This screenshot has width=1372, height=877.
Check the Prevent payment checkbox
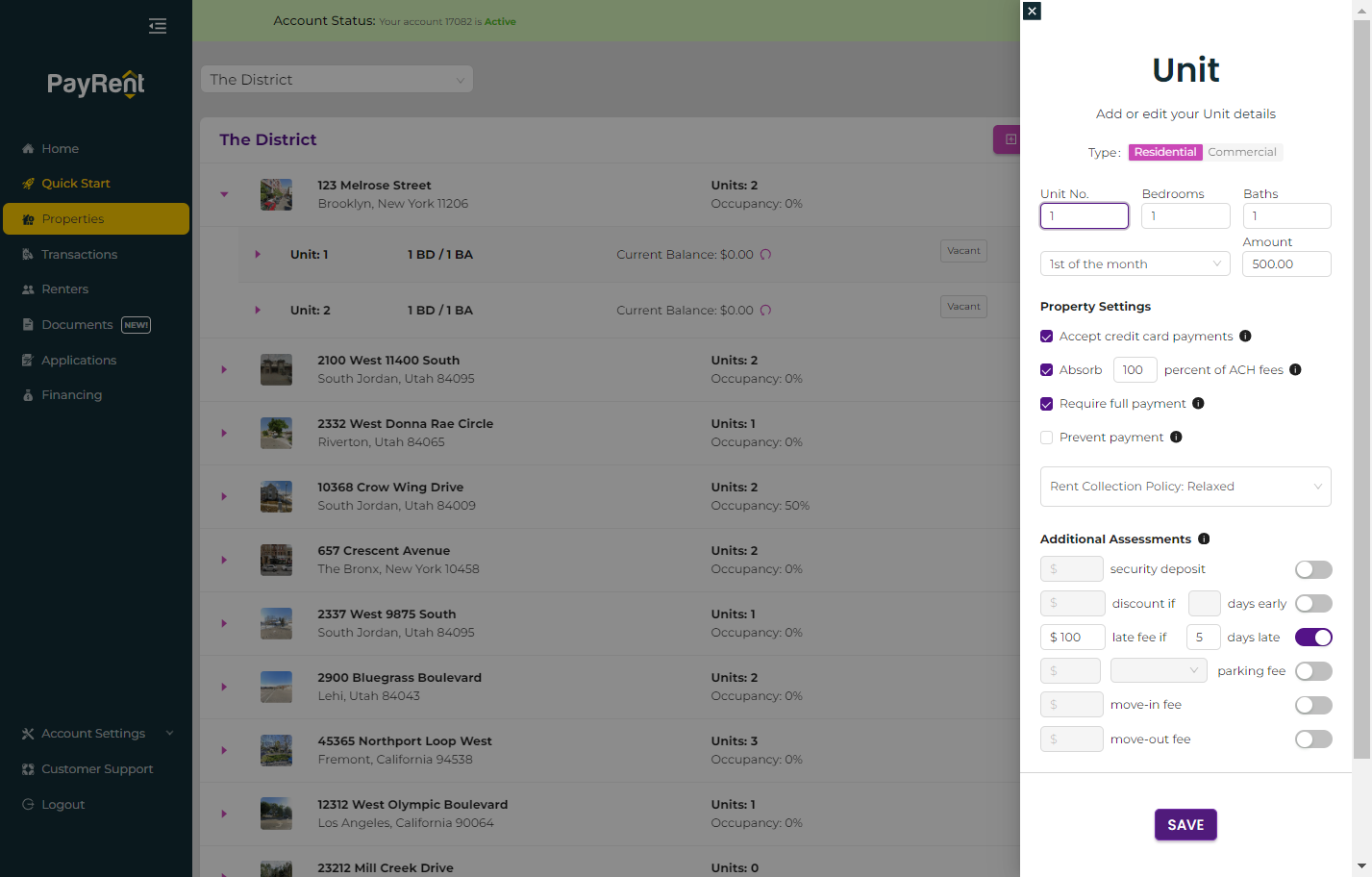(x=1046, y=438)
